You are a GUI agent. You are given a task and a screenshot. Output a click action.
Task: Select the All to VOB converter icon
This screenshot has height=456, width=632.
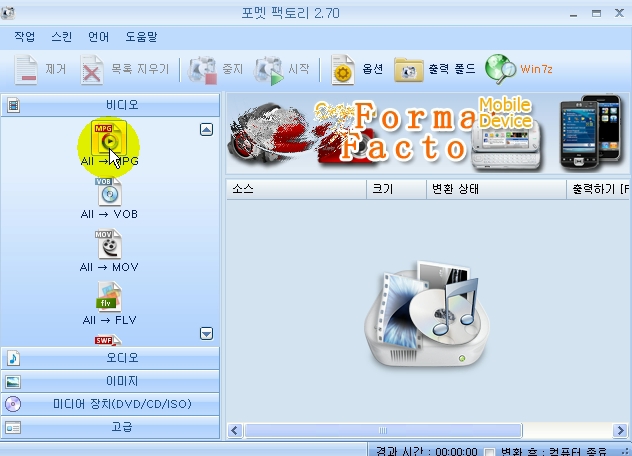tap(109, 192)
